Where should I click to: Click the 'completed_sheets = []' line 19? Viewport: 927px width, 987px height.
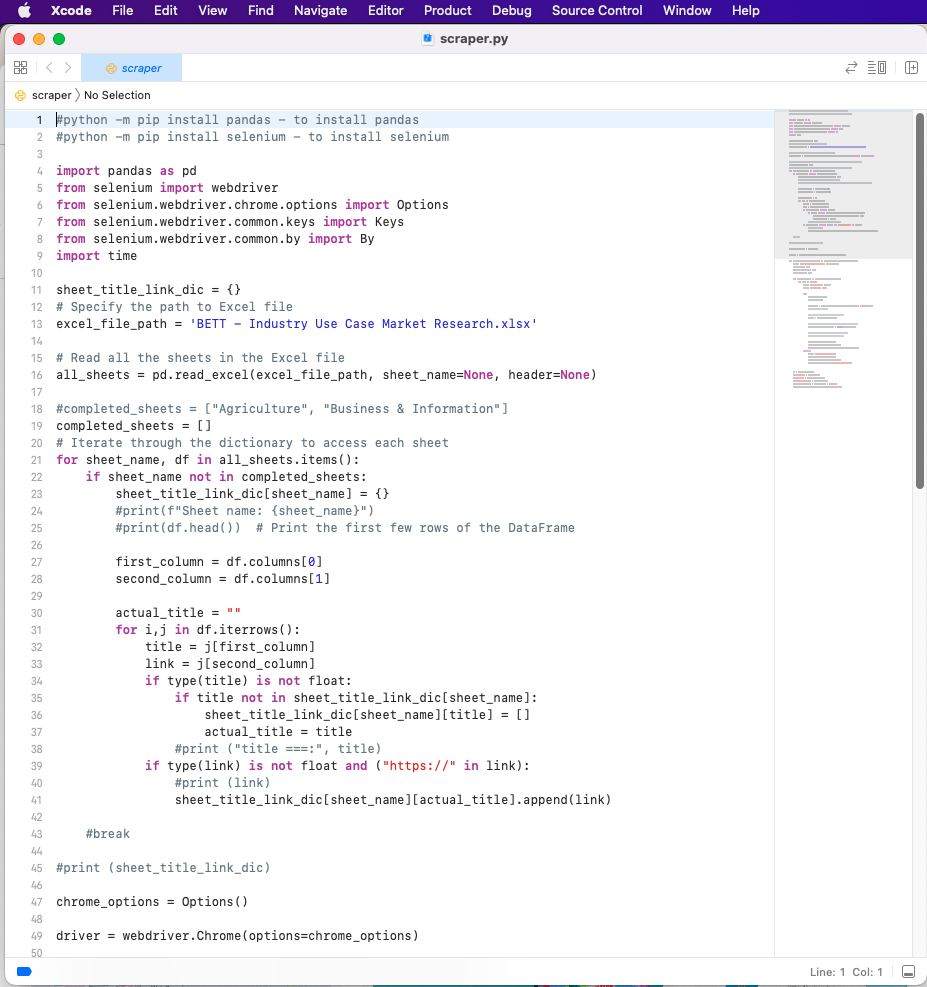134,426
